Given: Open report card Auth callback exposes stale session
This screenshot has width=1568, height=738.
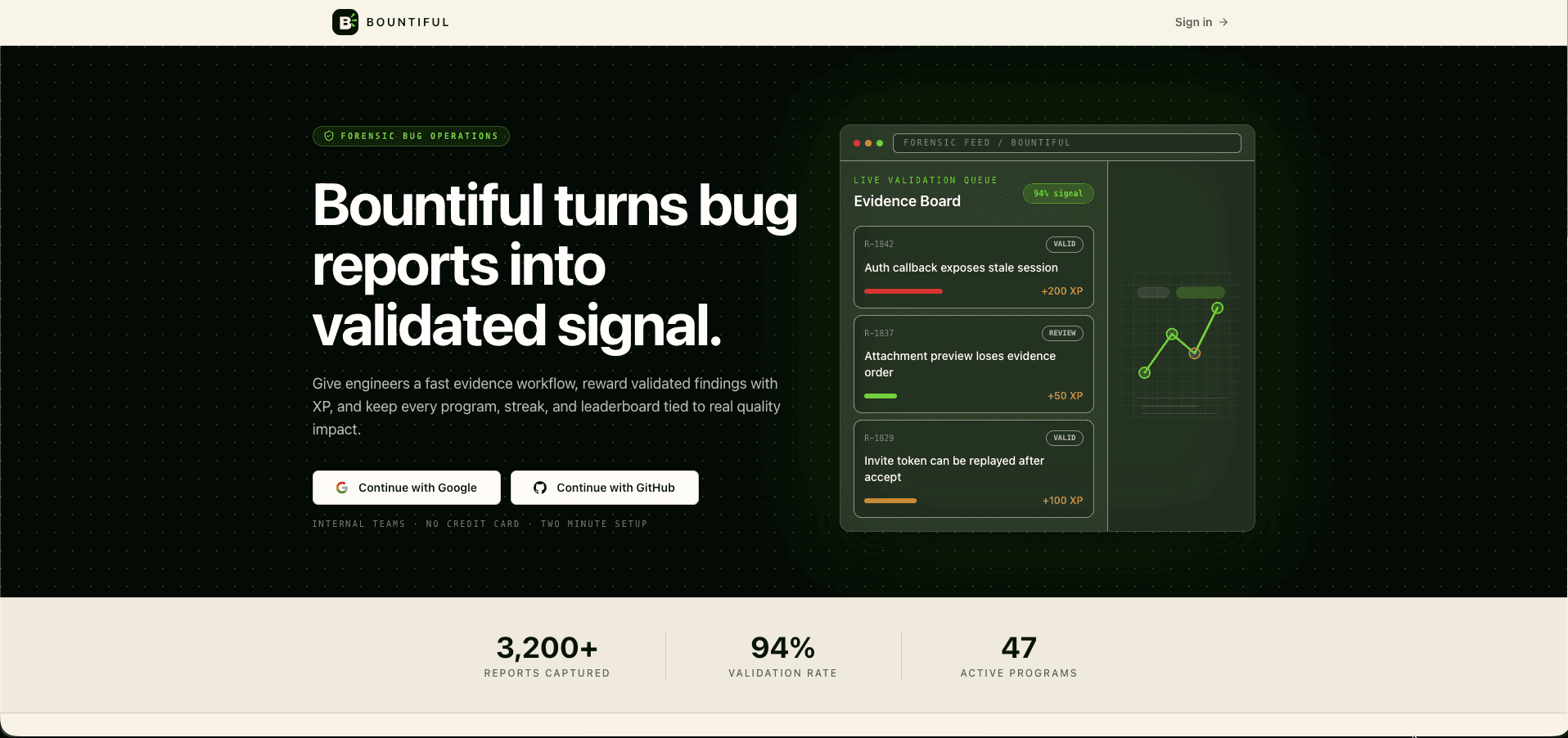Looking at the screenshot, I should click(x=974, y=267).
